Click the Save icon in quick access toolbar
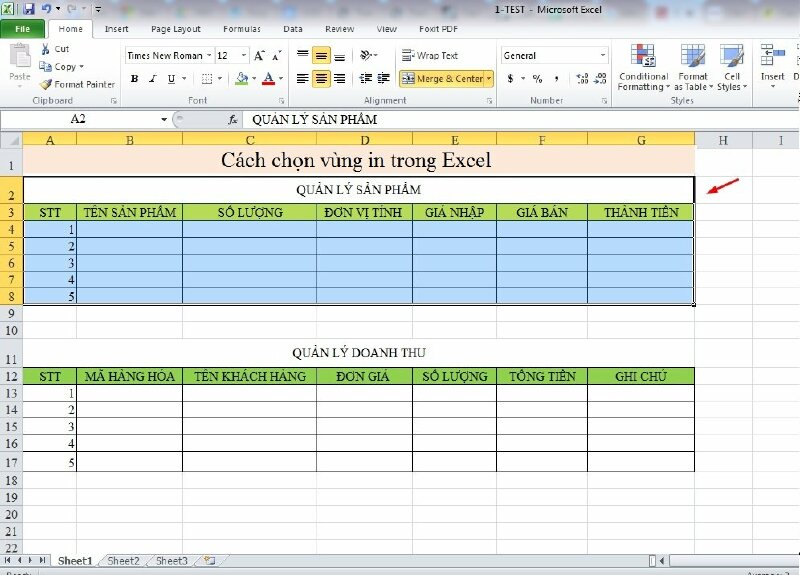 coord(29,9)
